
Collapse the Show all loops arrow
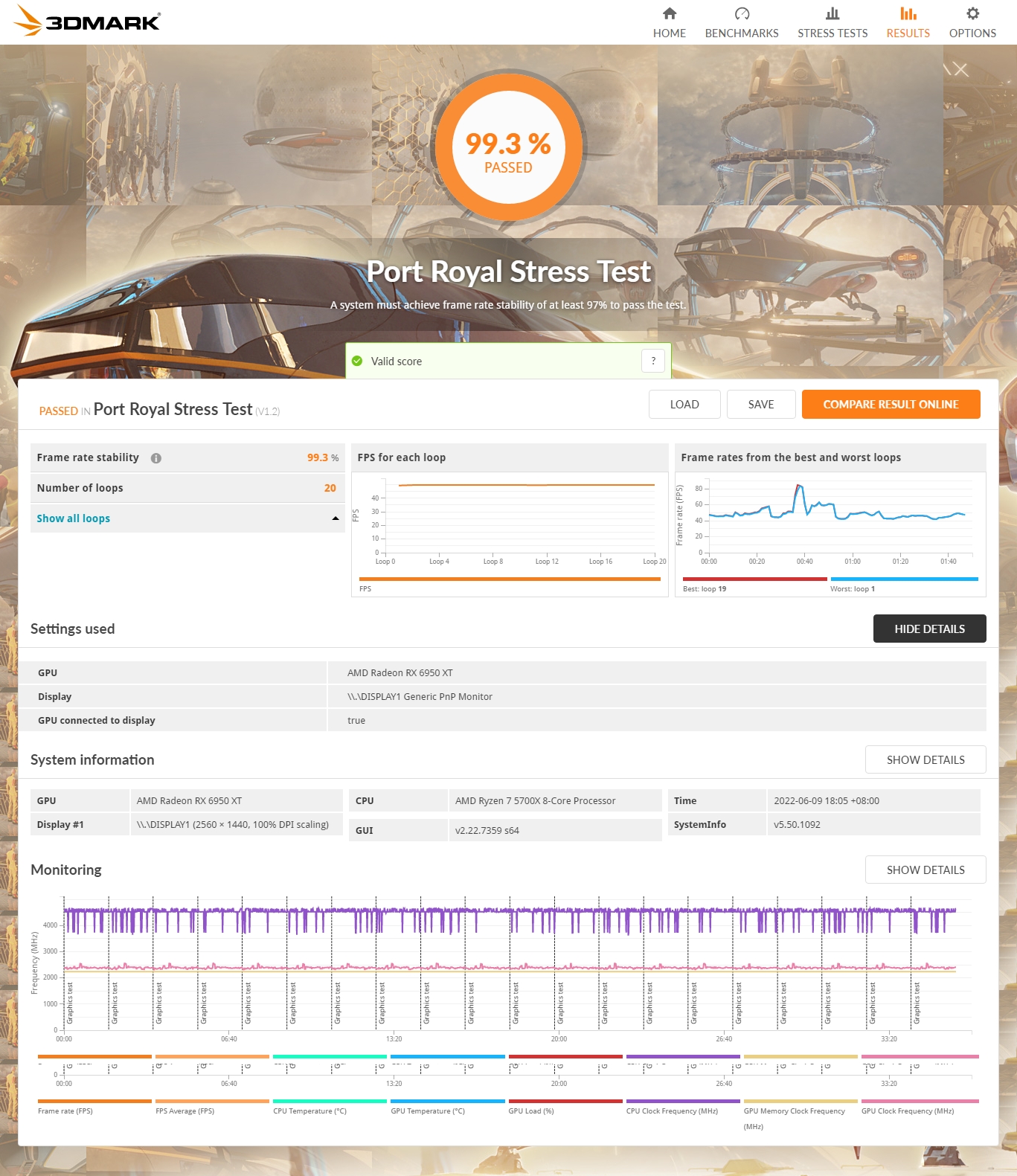click(x=336, y=518)
